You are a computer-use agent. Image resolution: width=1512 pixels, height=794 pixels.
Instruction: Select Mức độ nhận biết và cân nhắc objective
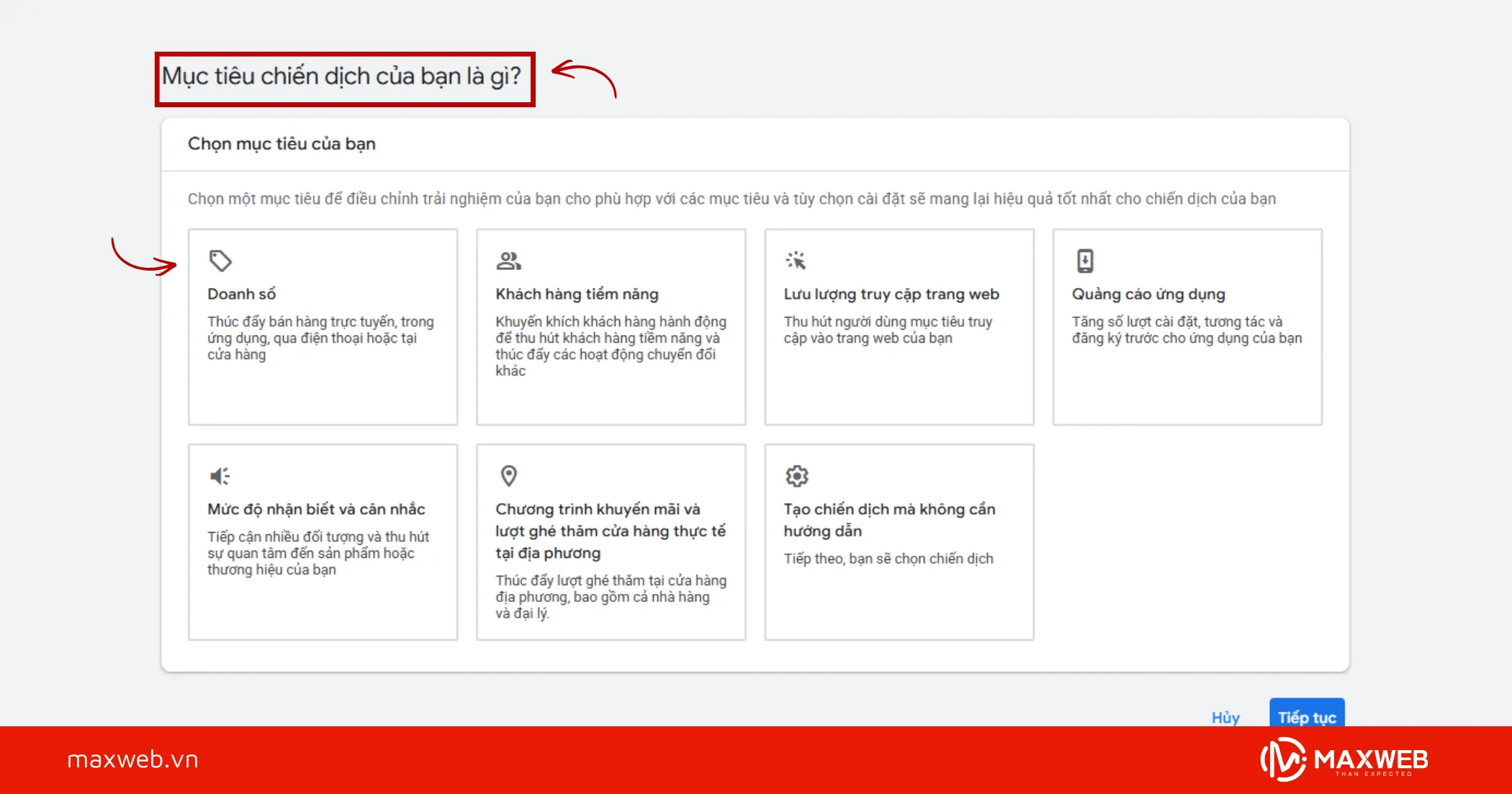coord(323,541)
